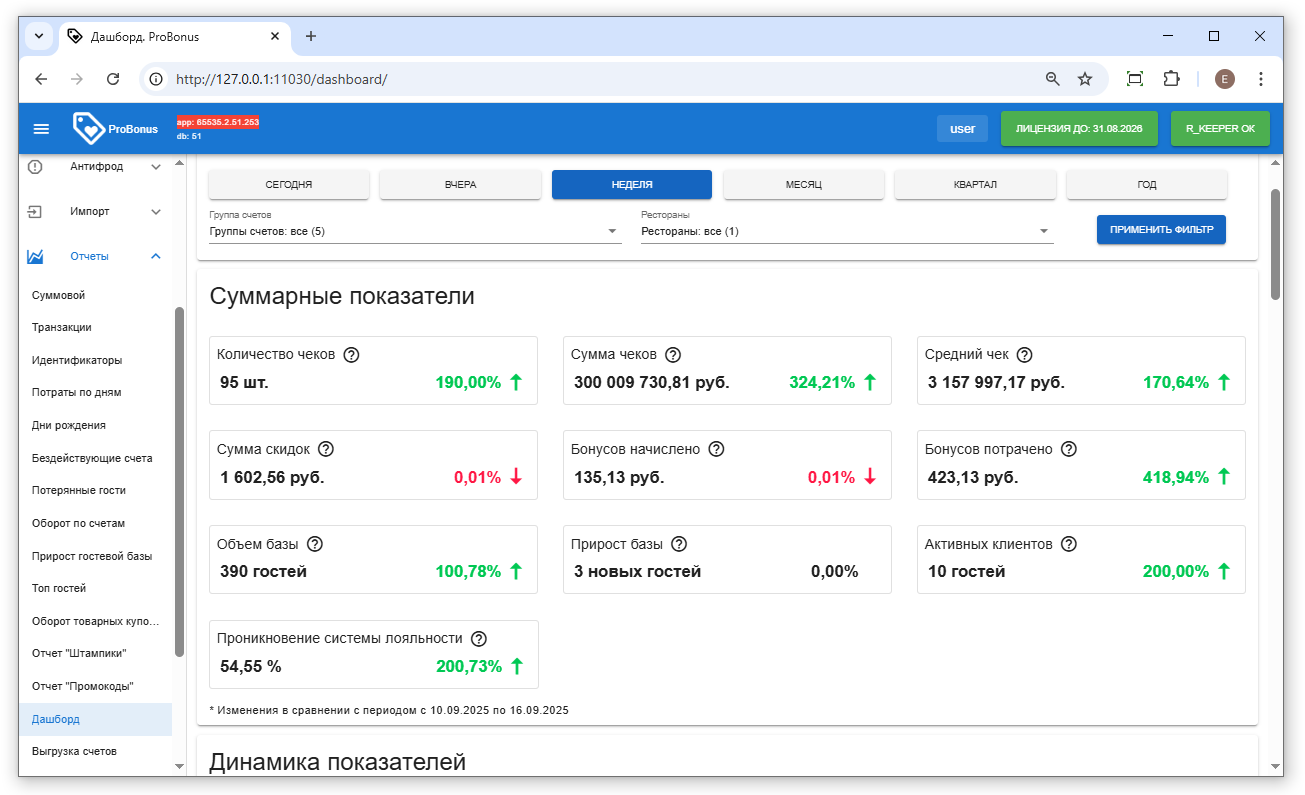
Task: Click help icon beside Активных клиентов
Action: [1068, 544]
